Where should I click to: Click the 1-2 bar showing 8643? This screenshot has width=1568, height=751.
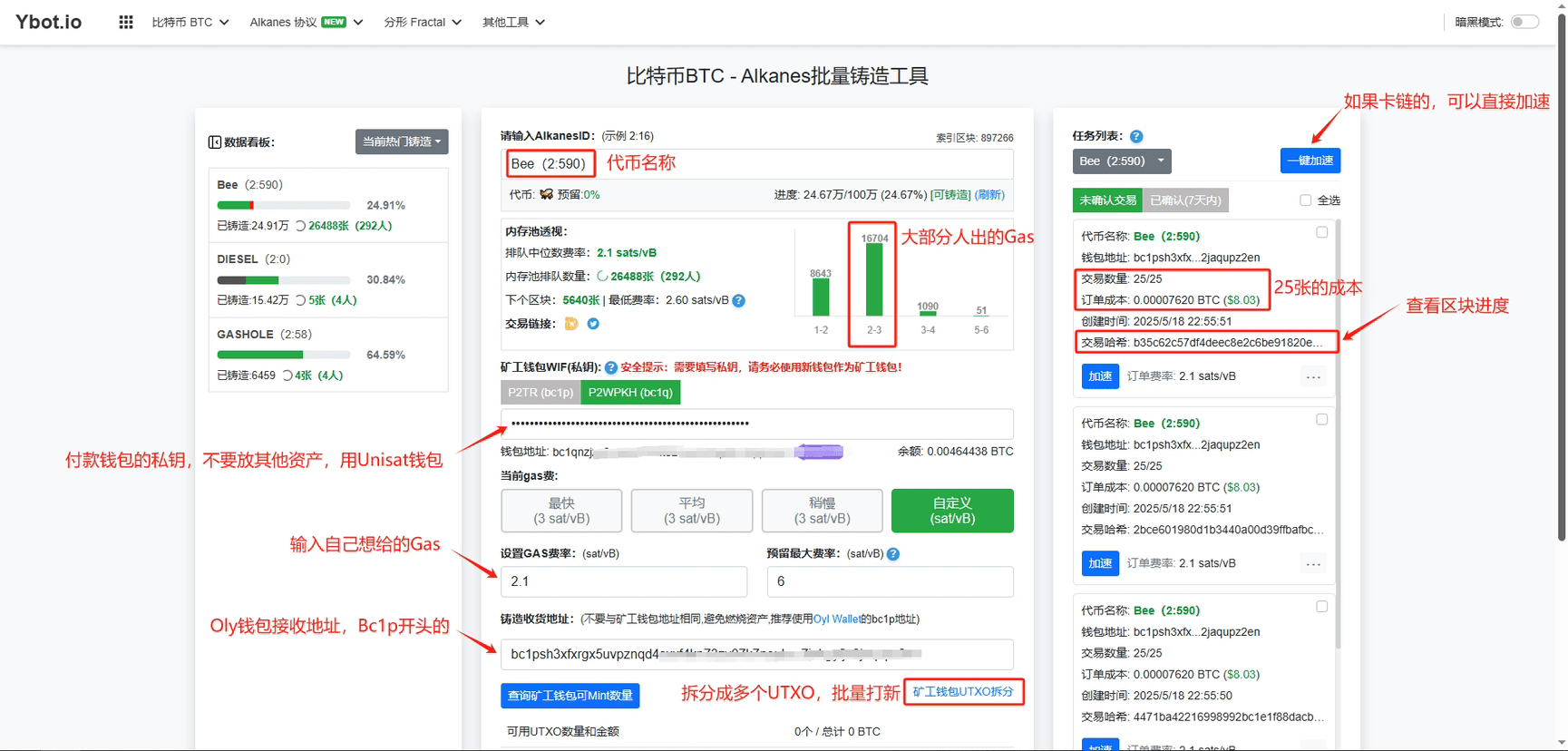pos(821,297)
